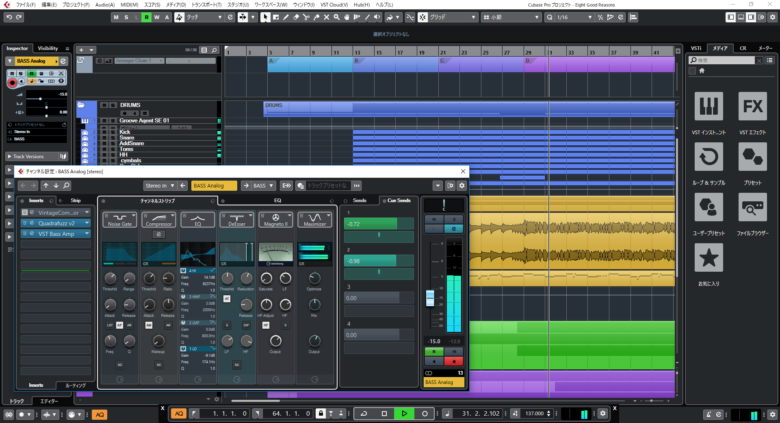Open setup gear in top-right toolbar
780x423 pixels.
[772, 17]
